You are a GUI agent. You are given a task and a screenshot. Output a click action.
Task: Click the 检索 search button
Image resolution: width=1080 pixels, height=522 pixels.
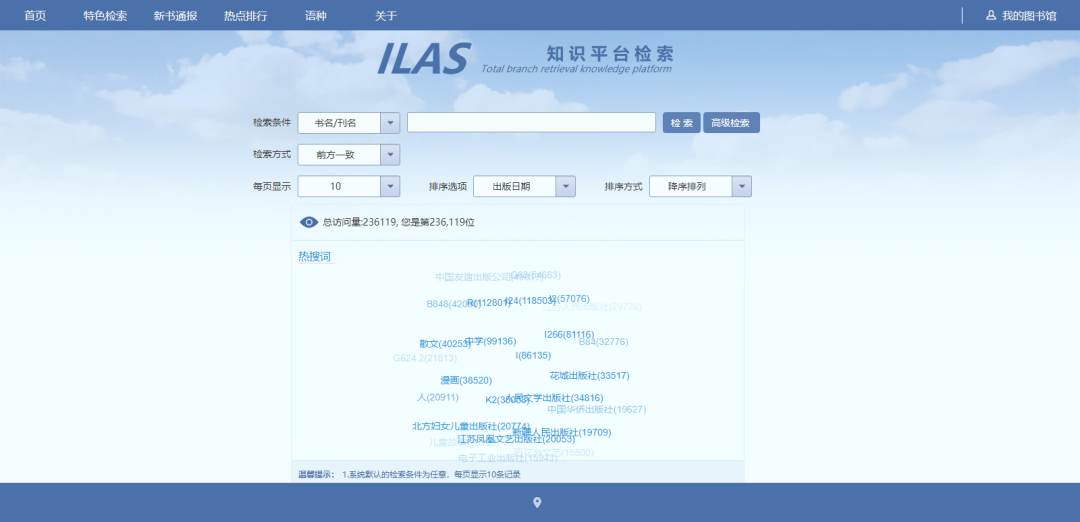[682, 123]
